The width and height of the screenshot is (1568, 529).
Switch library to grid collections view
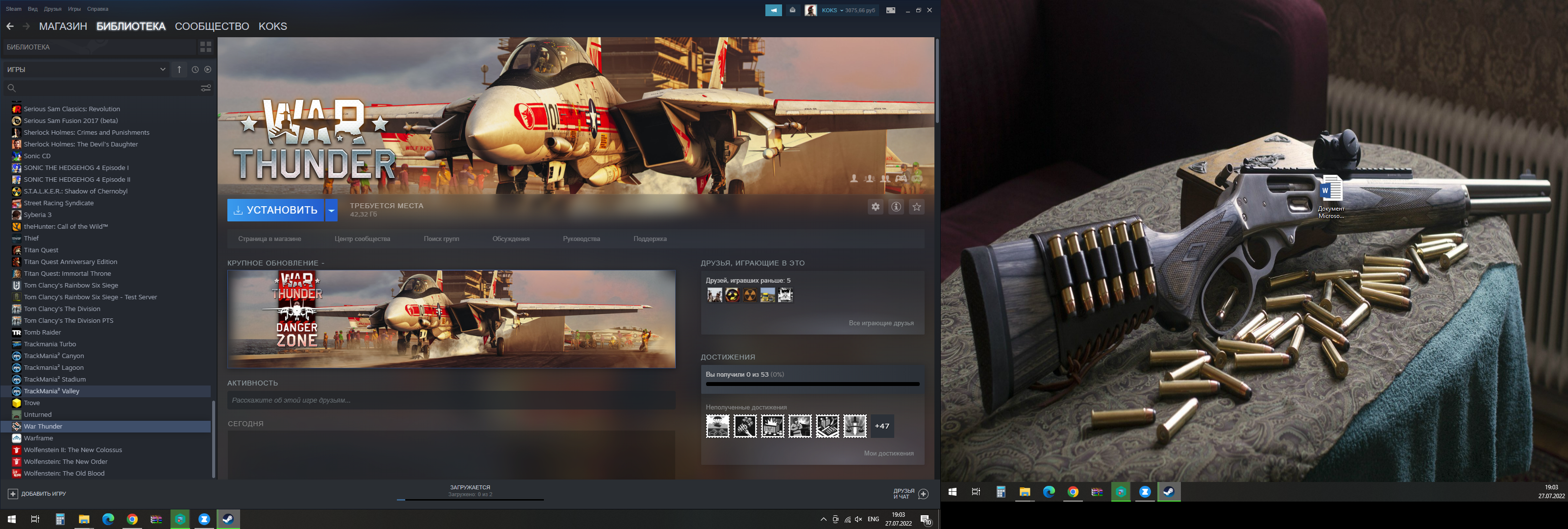coord(206,47)
